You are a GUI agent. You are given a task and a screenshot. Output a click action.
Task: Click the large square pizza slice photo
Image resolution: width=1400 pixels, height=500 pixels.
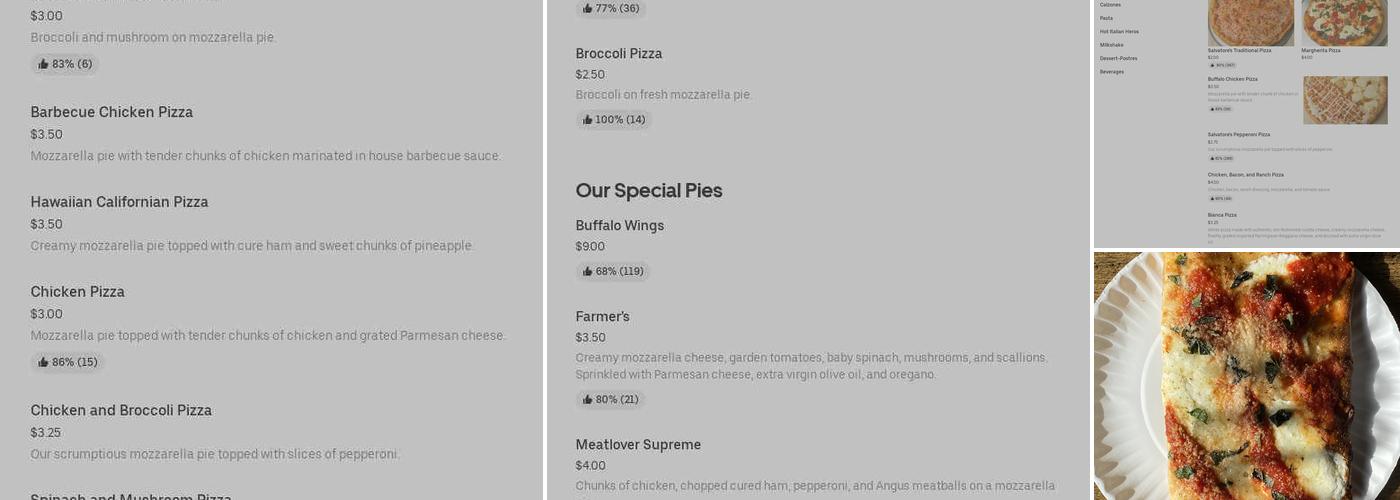pyautogui.click(x=1246, y=376)
